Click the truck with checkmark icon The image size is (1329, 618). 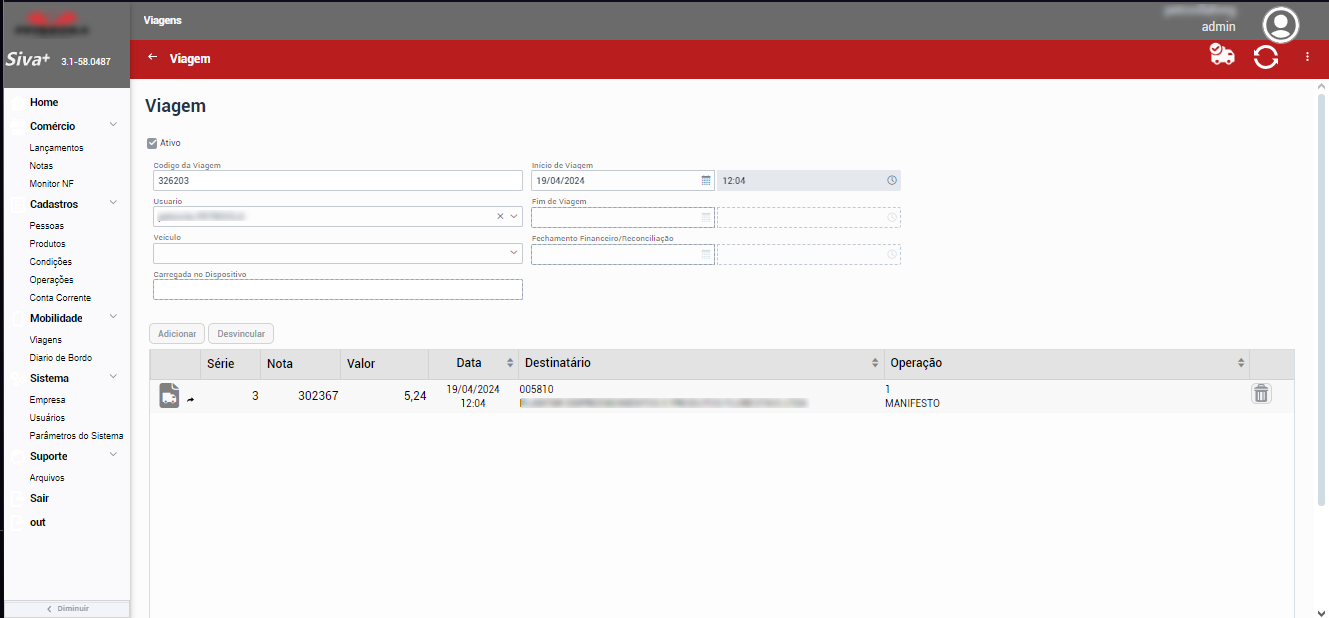(1221, 56)
